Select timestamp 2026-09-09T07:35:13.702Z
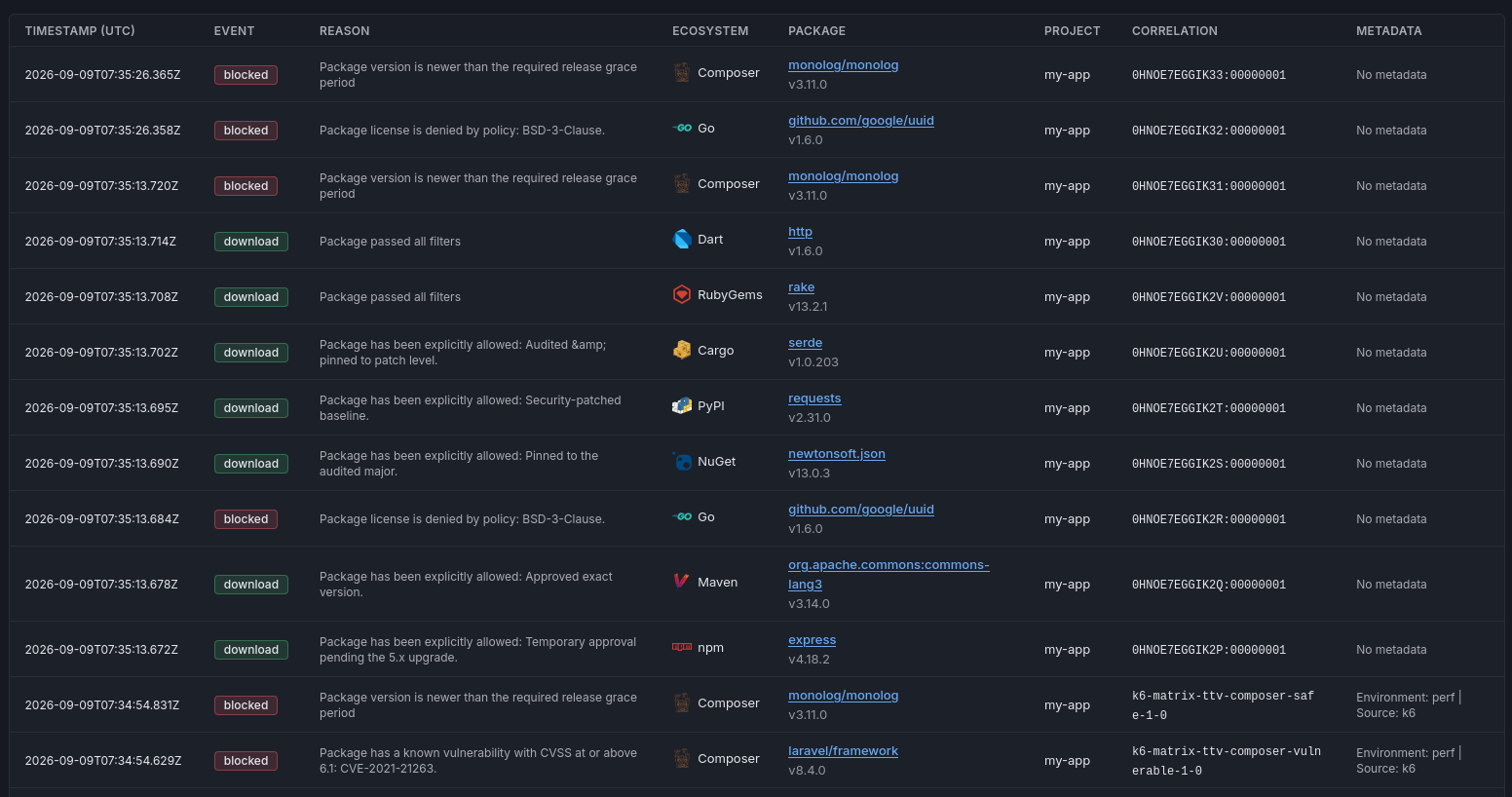Screen dimensions: 1512x797 coord(101,353)
